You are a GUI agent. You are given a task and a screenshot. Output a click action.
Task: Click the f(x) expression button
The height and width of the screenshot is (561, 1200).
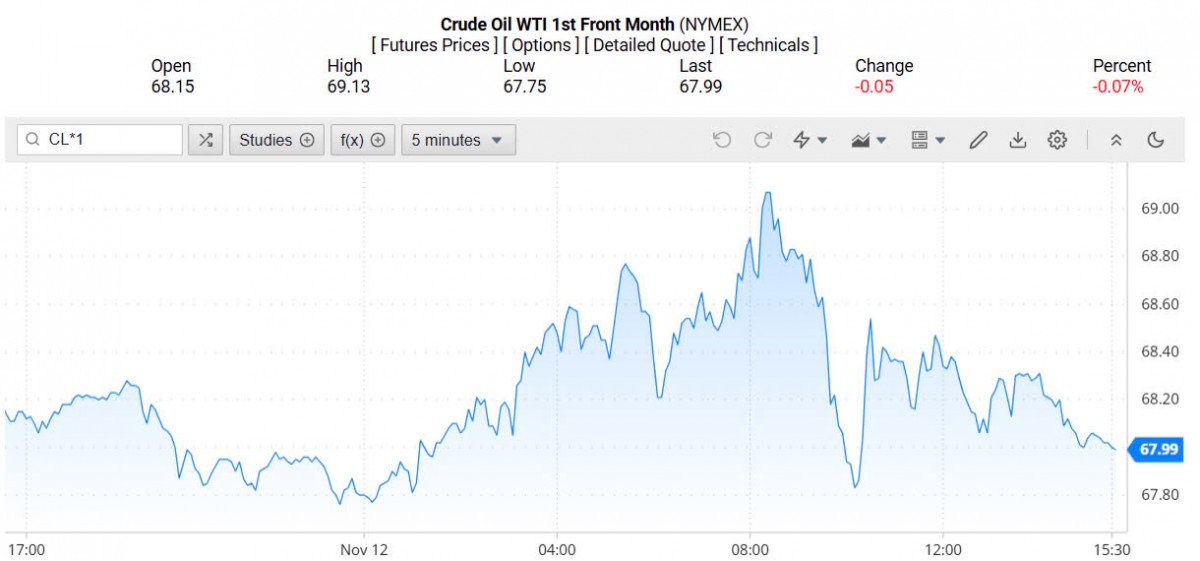363,140
